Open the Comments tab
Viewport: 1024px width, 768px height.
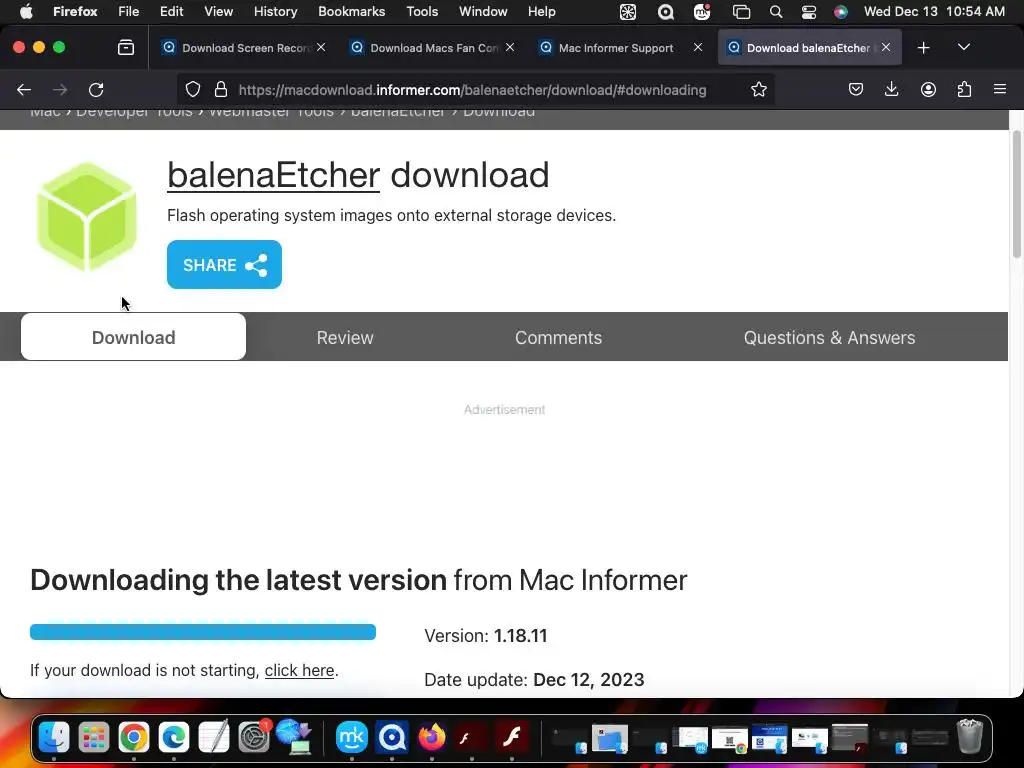pyautogui.click(x=558, y=338)
